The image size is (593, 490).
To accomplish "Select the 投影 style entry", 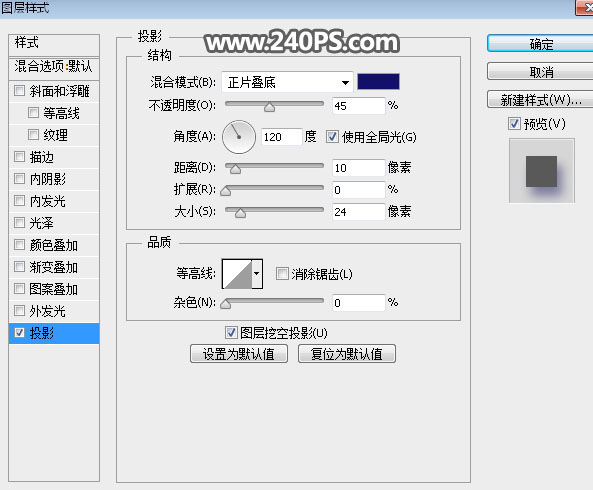I will [54, 333].
